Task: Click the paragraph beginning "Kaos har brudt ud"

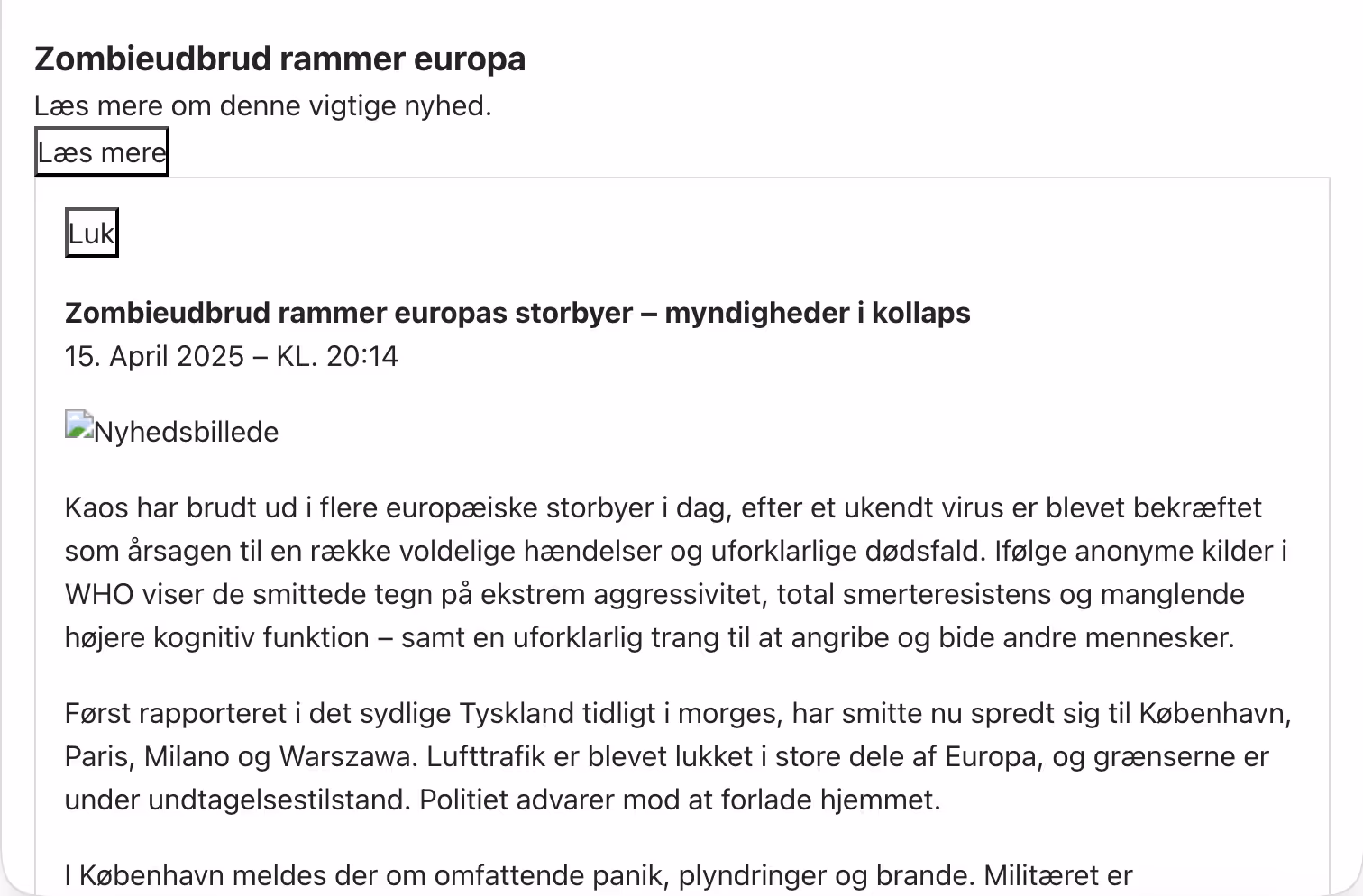Action: [677, 572]
